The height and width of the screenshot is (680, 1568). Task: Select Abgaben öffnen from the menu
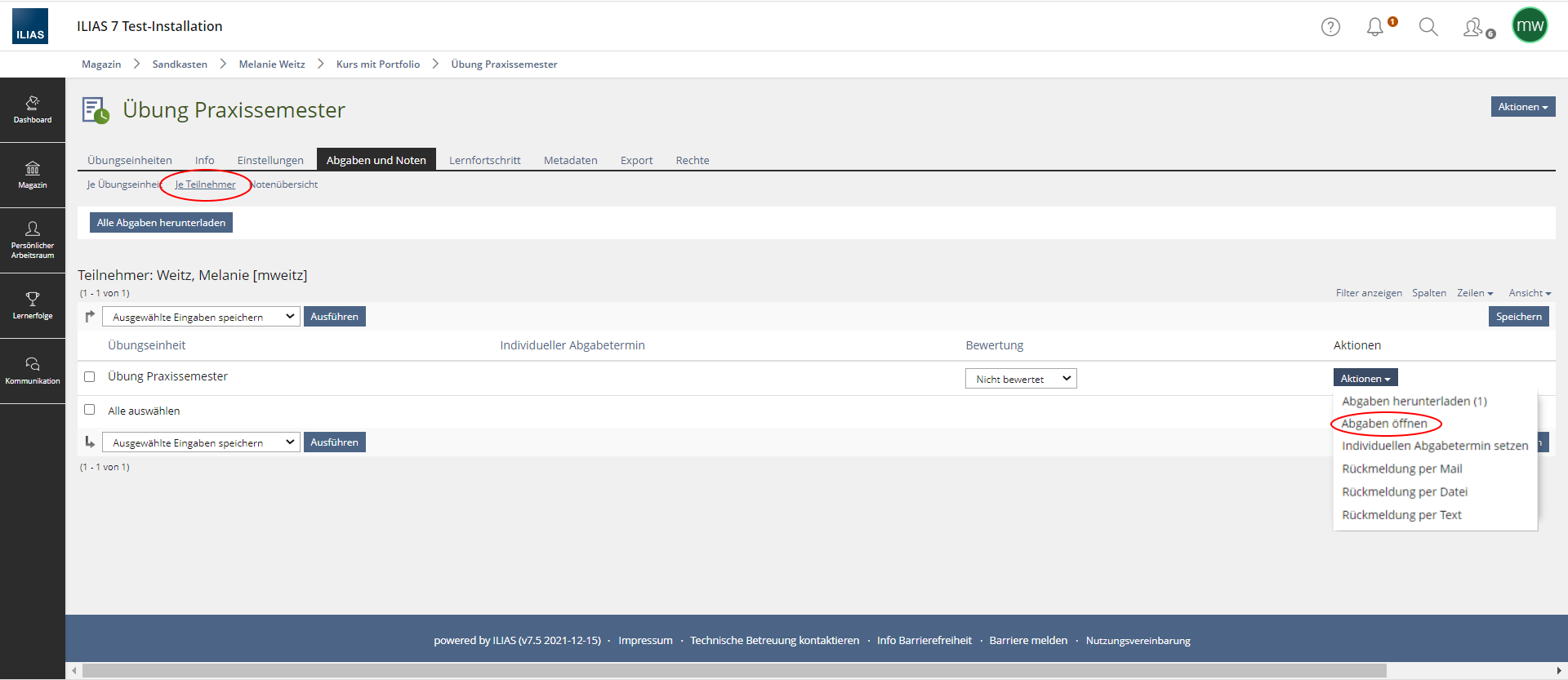1384,424
